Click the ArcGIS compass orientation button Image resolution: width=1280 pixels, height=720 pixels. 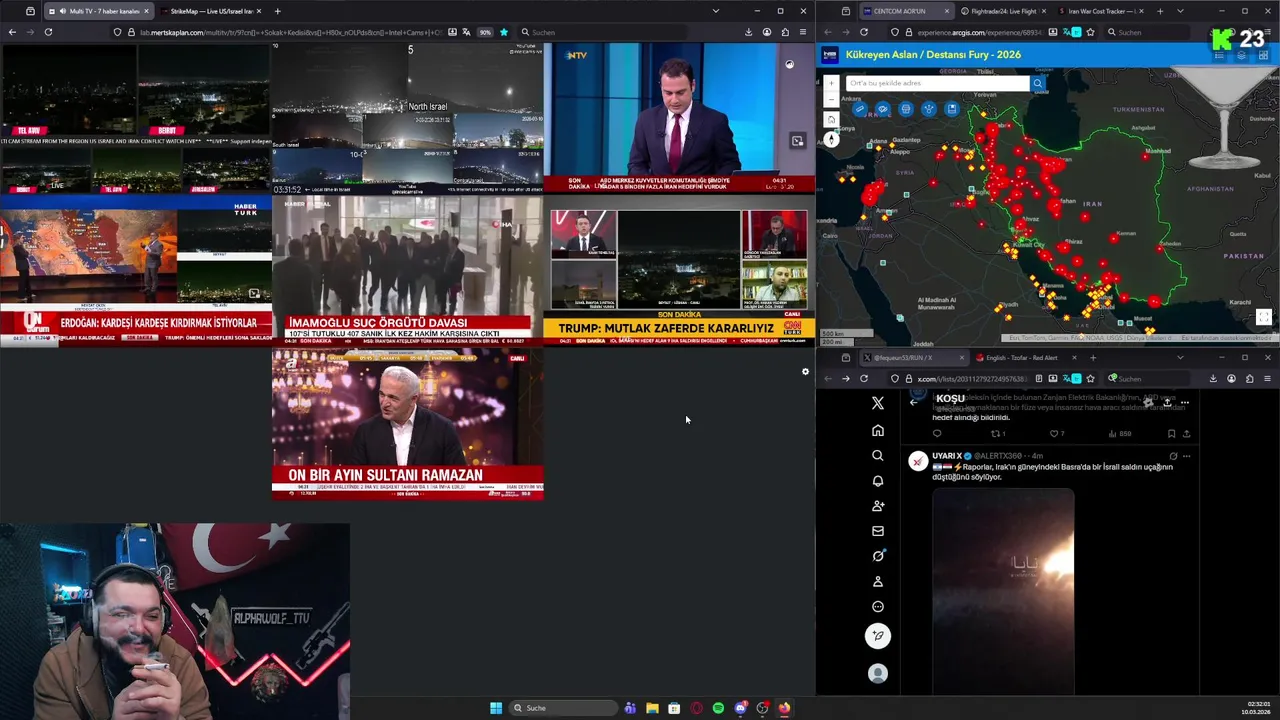pyautogui.click(x=831, y=141)
